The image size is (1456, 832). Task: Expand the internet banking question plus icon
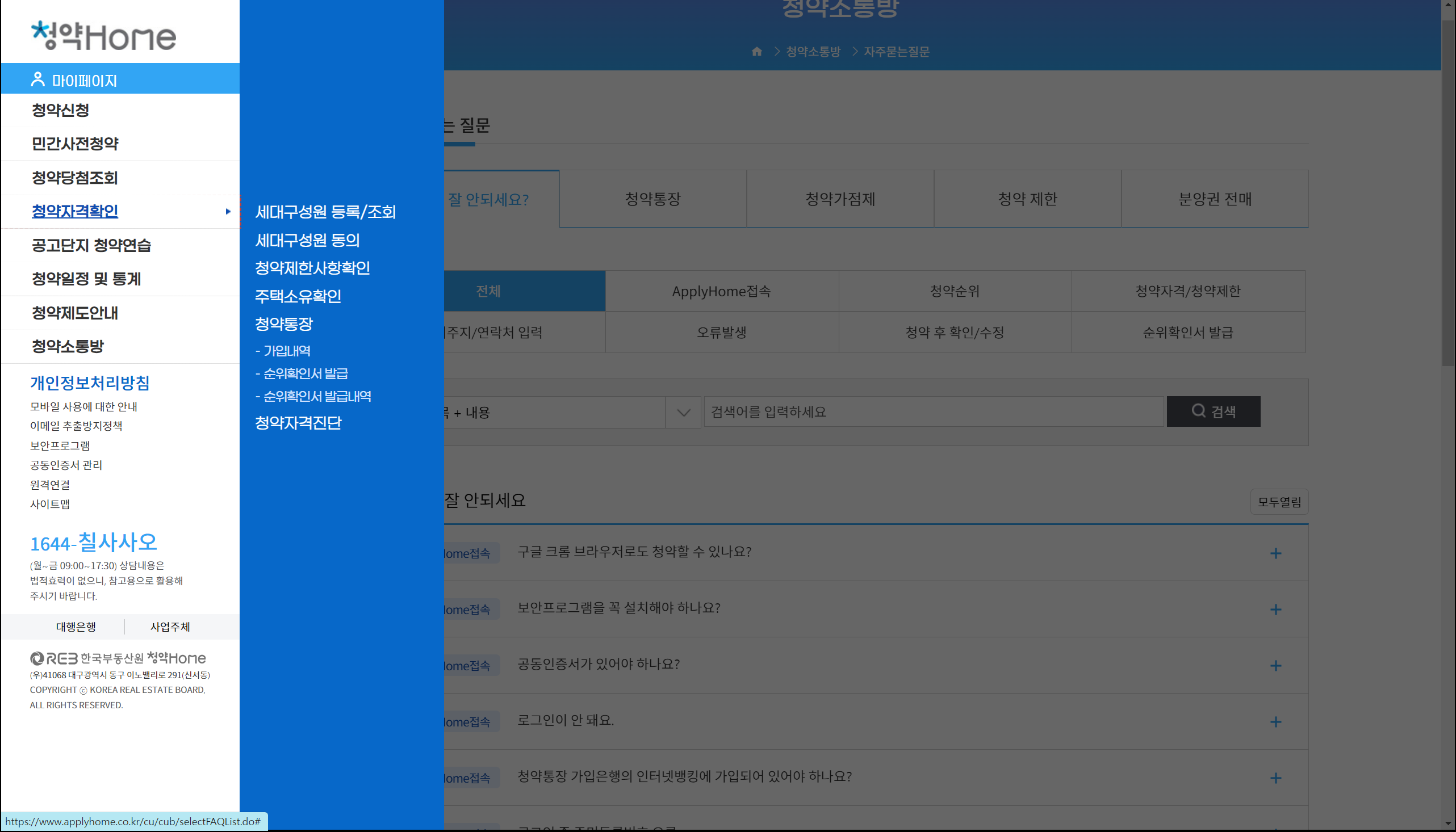[x=1275, y=778]
